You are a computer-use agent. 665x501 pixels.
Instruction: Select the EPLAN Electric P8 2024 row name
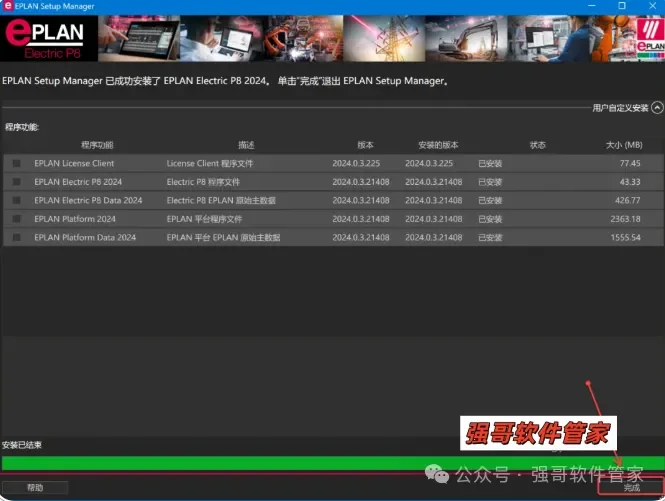click(78, 182)
